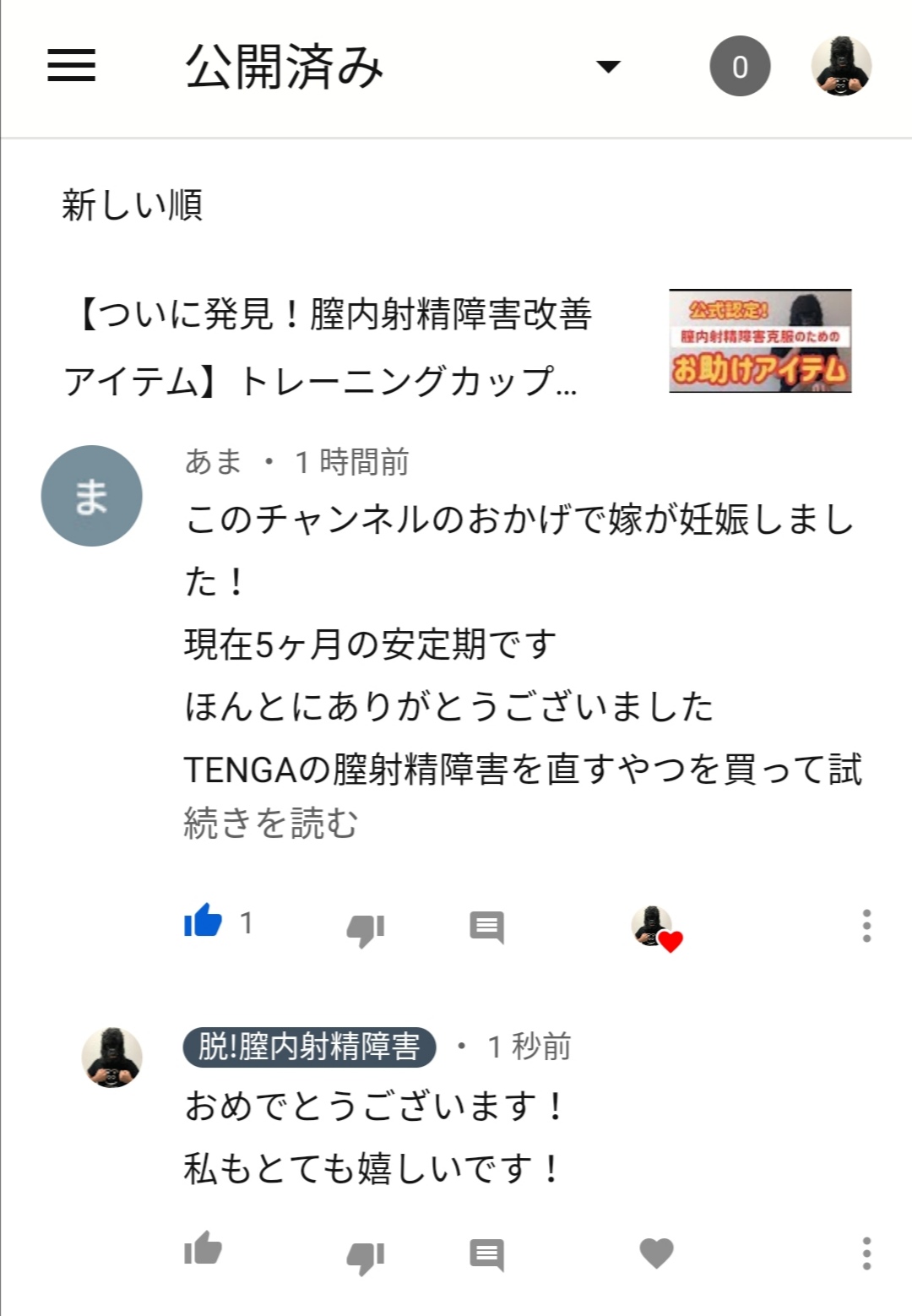Image resolution: width=912 pixels, height=1316 pixels.
Task: Open the 脱!膣内射精障害 channel name badge
Action: [309, 1047]
